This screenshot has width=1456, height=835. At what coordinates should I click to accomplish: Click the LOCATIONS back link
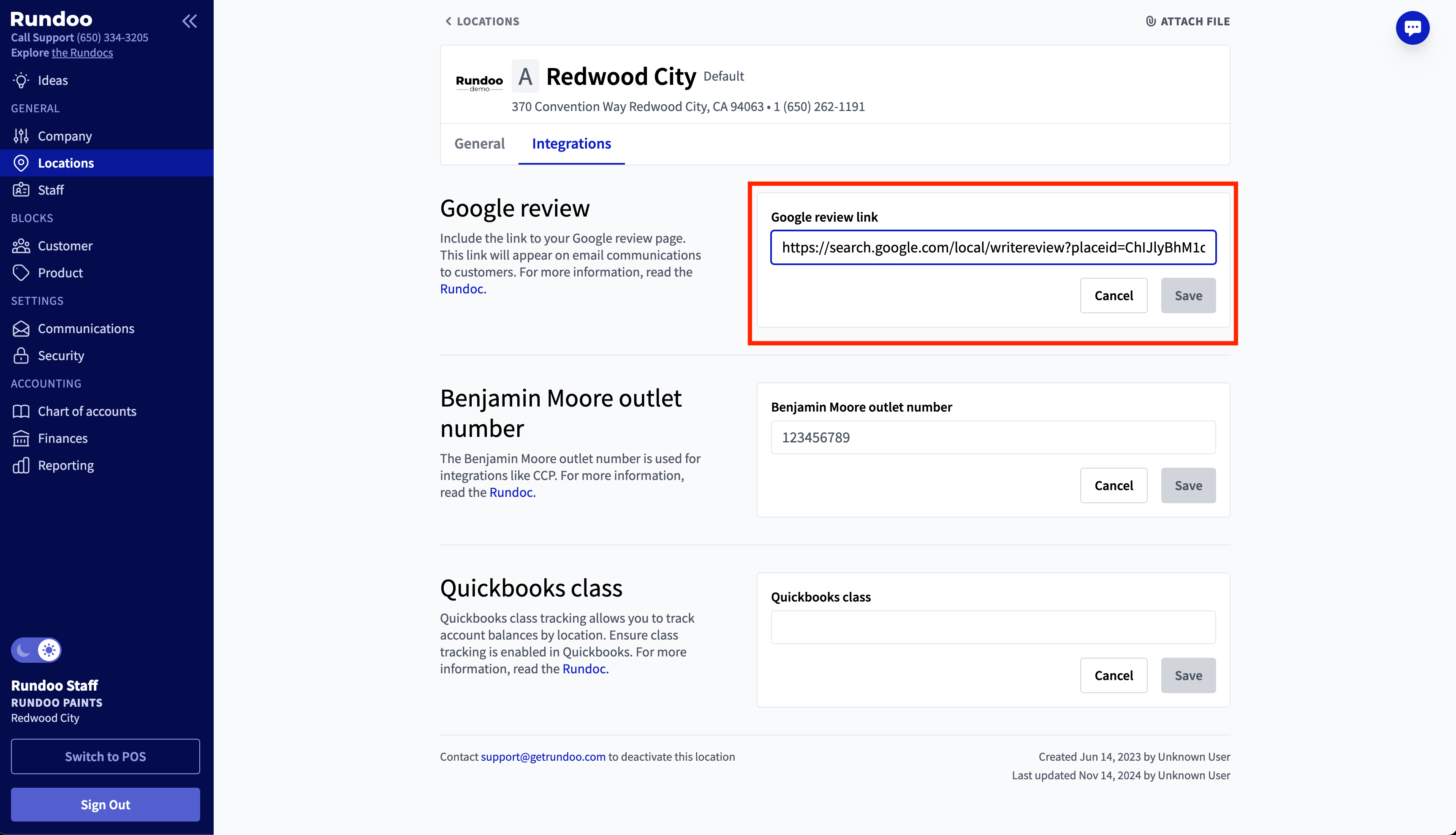point(482,21)
